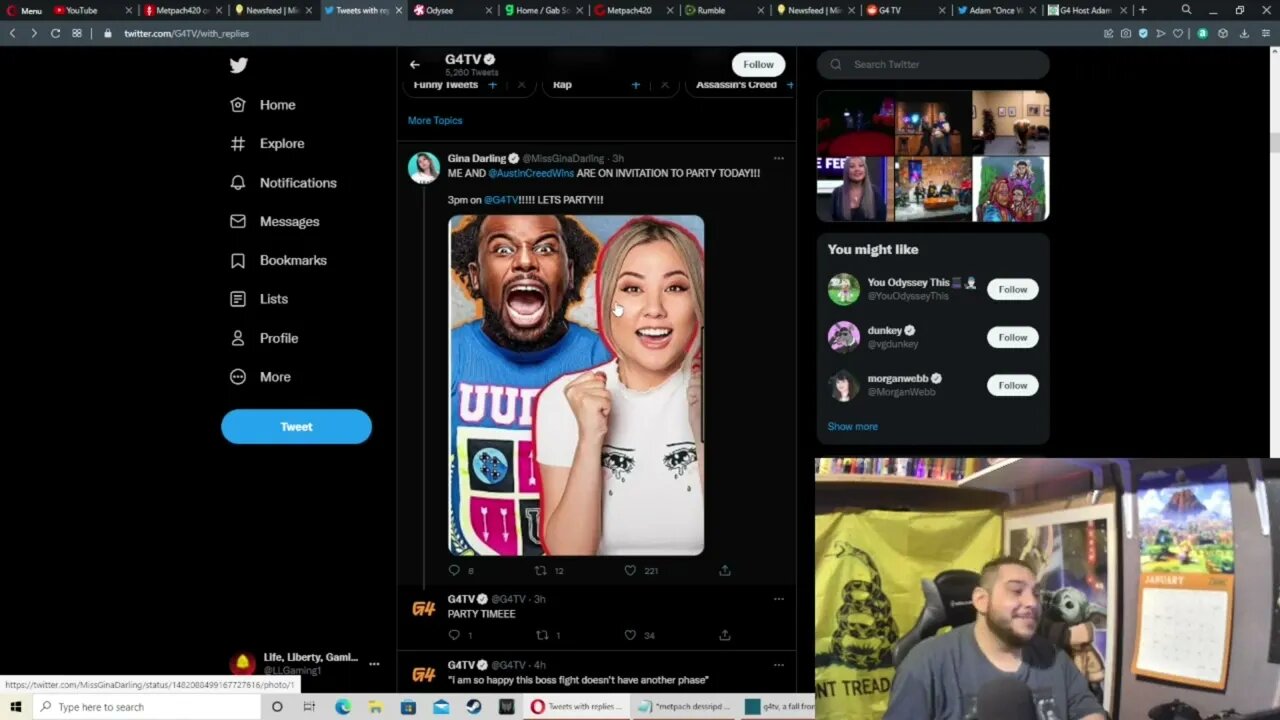Go back using the G4TV header arrow

pos(414,65)
